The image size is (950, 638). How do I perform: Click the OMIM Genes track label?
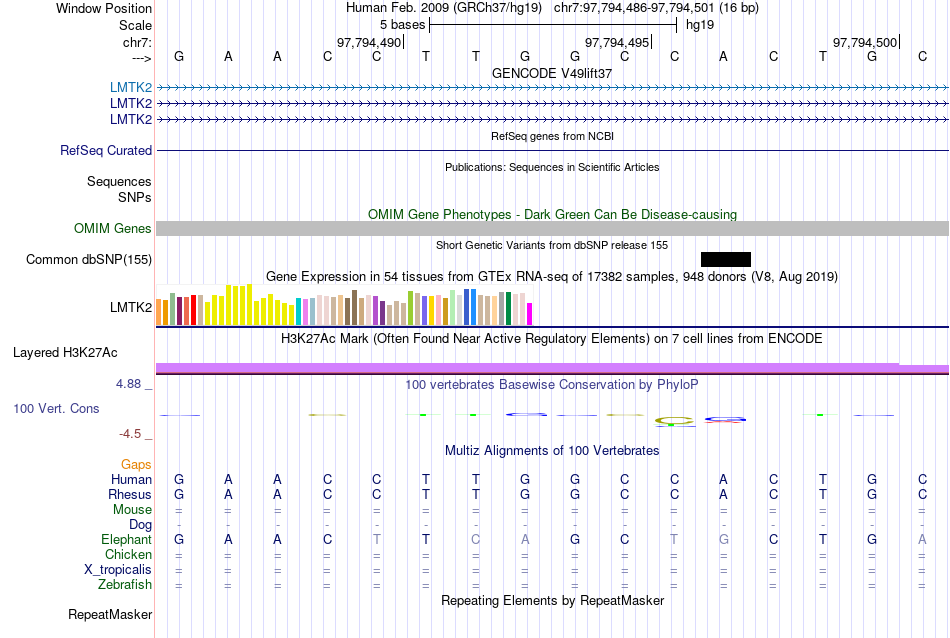[113, 228]
